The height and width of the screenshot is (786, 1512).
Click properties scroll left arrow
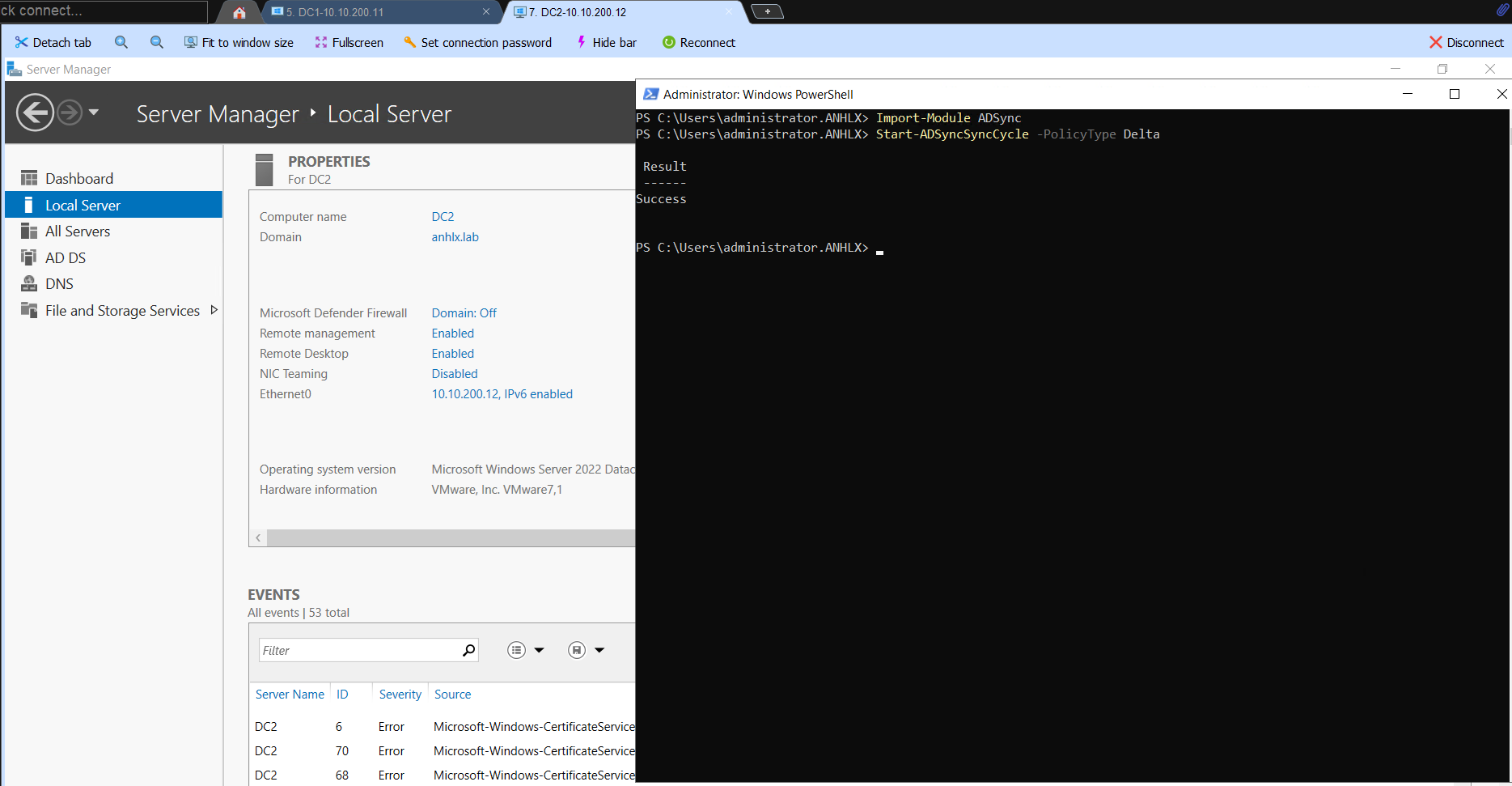tap(258, 538)
